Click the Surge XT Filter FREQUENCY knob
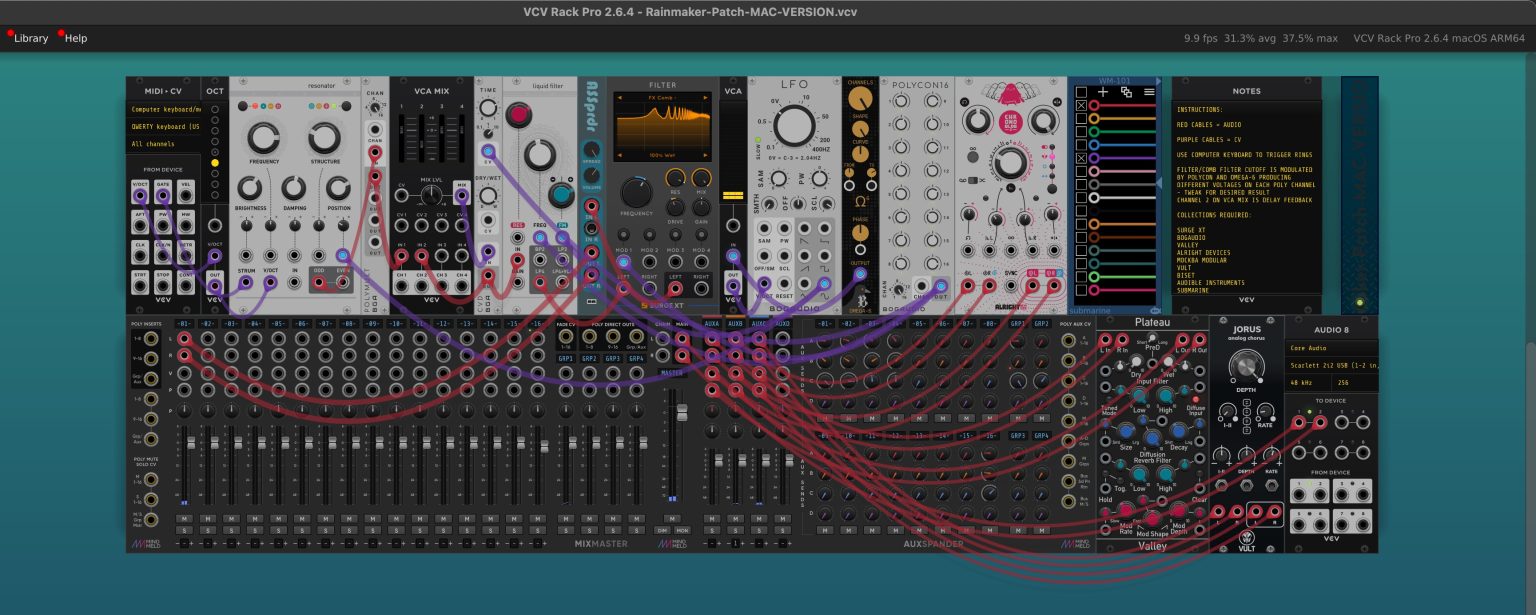 [x=636, y=192]
